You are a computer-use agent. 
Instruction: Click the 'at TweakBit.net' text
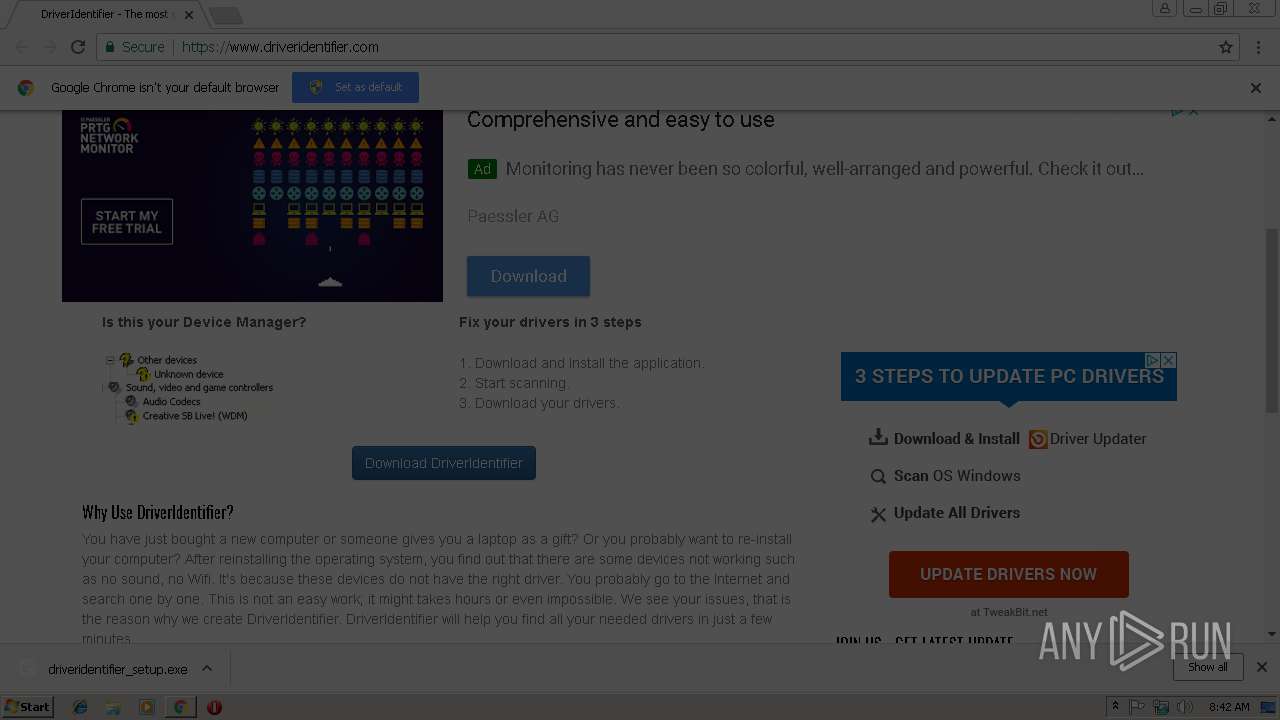[x=1009, y=612]
